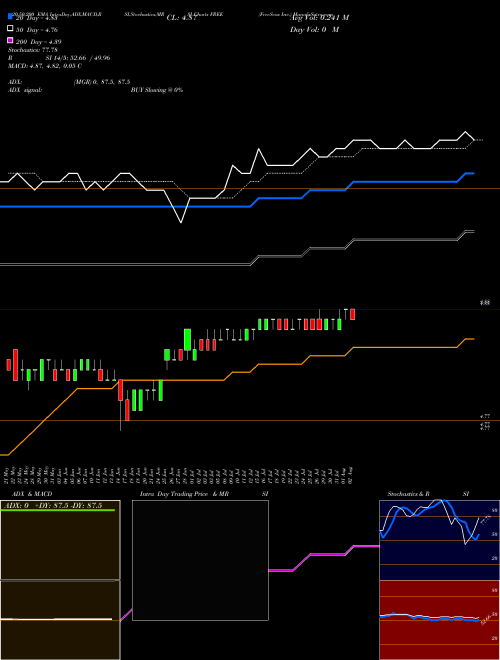Click the MACD: 4.87, 4.82, 0.05 line
This screenshot has height=660, width=500.
tap(45, 66)
